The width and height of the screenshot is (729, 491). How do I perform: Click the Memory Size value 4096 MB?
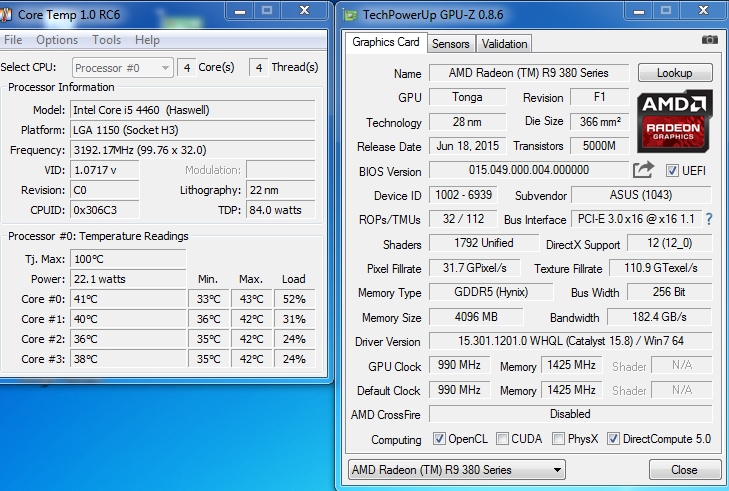(476, 317)
